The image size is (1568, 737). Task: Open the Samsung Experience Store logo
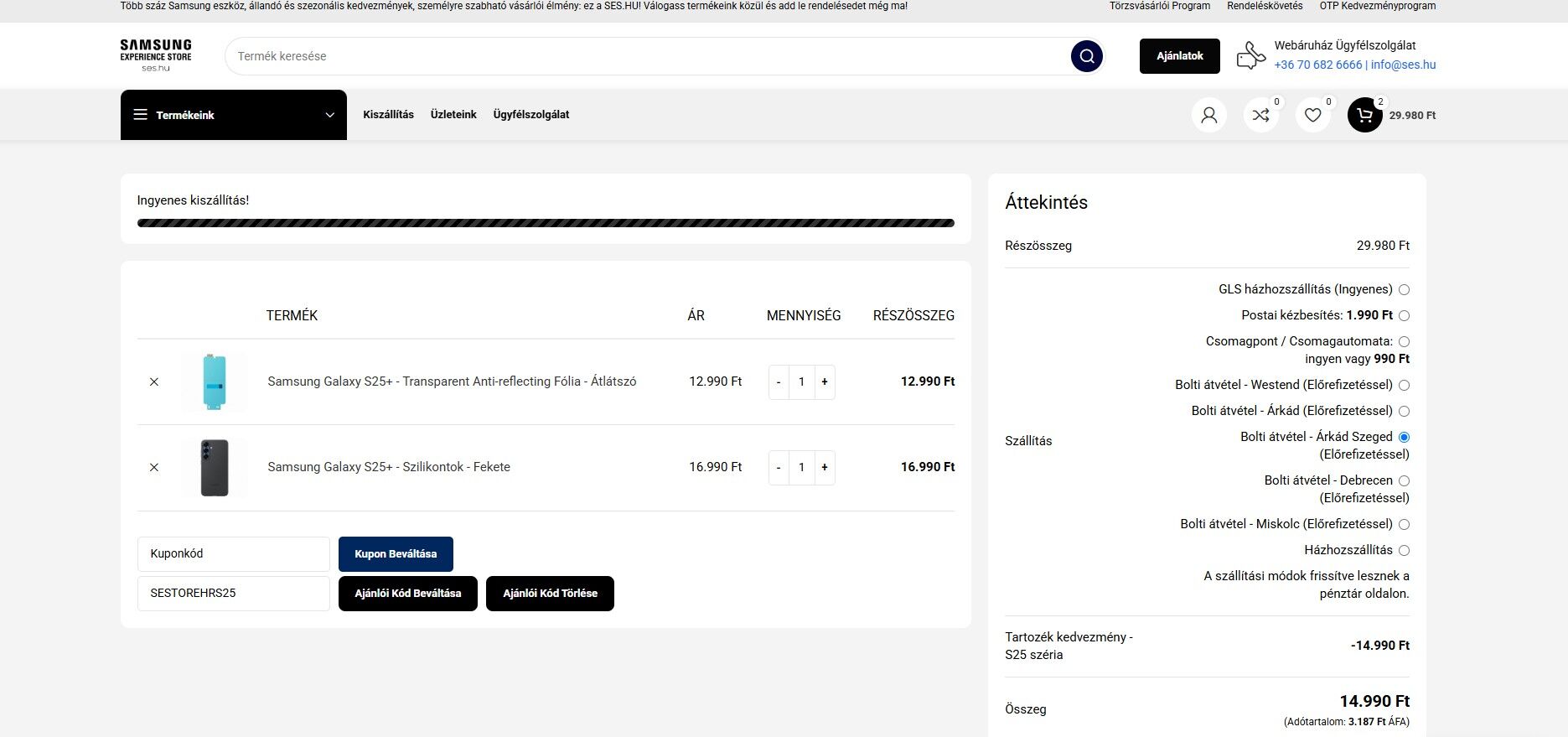(156, 55)
